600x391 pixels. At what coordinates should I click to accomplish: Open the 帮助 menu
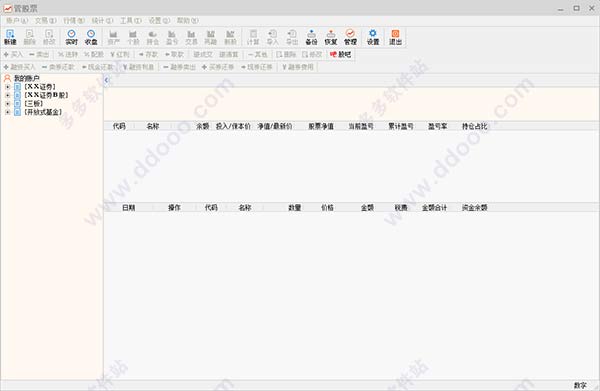[x=187, y=21]
